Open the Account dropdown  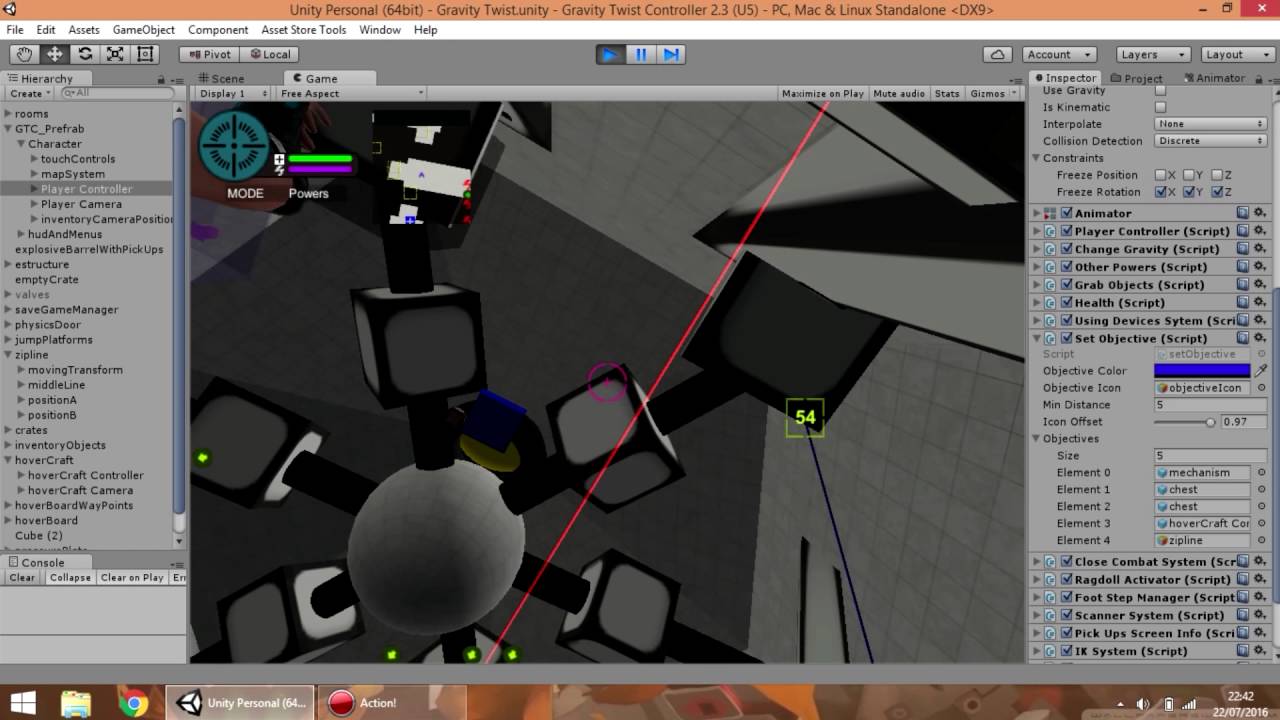click(x=1059, y=55)
